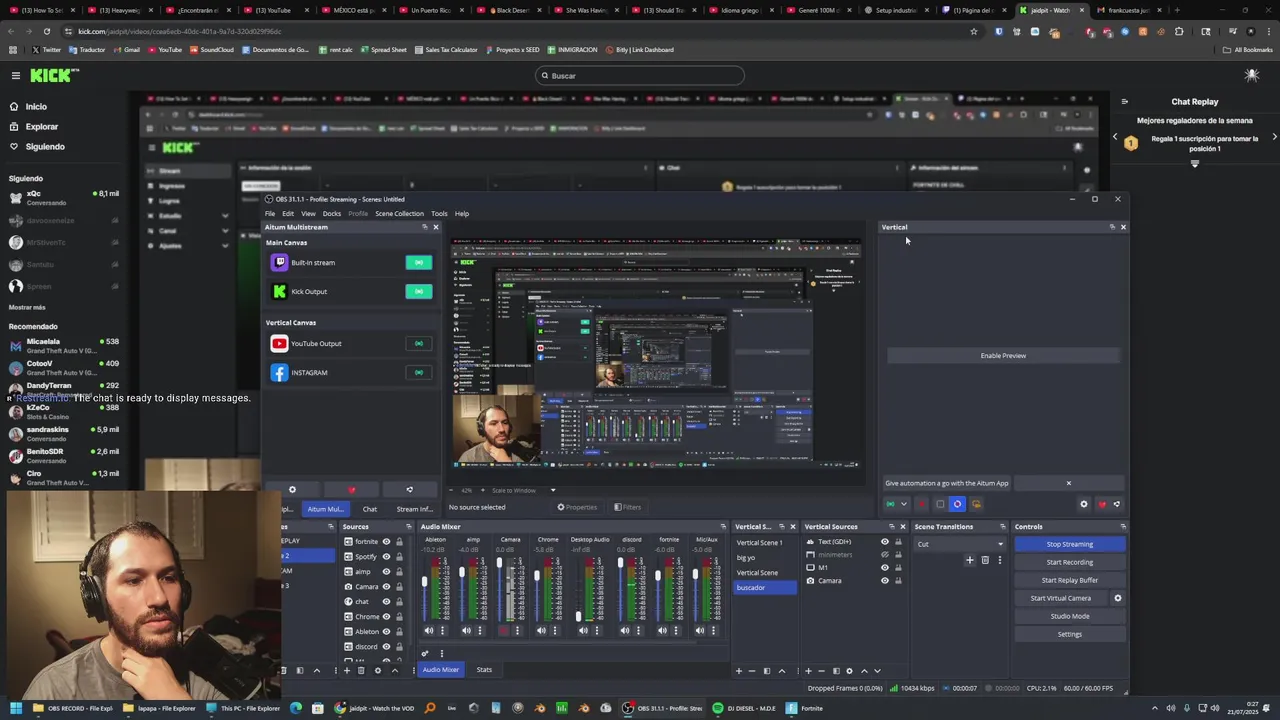The height and width of the screenshot is (720, 1280).
Task: Show the minimeters vertical source
Action: [884, 554]
